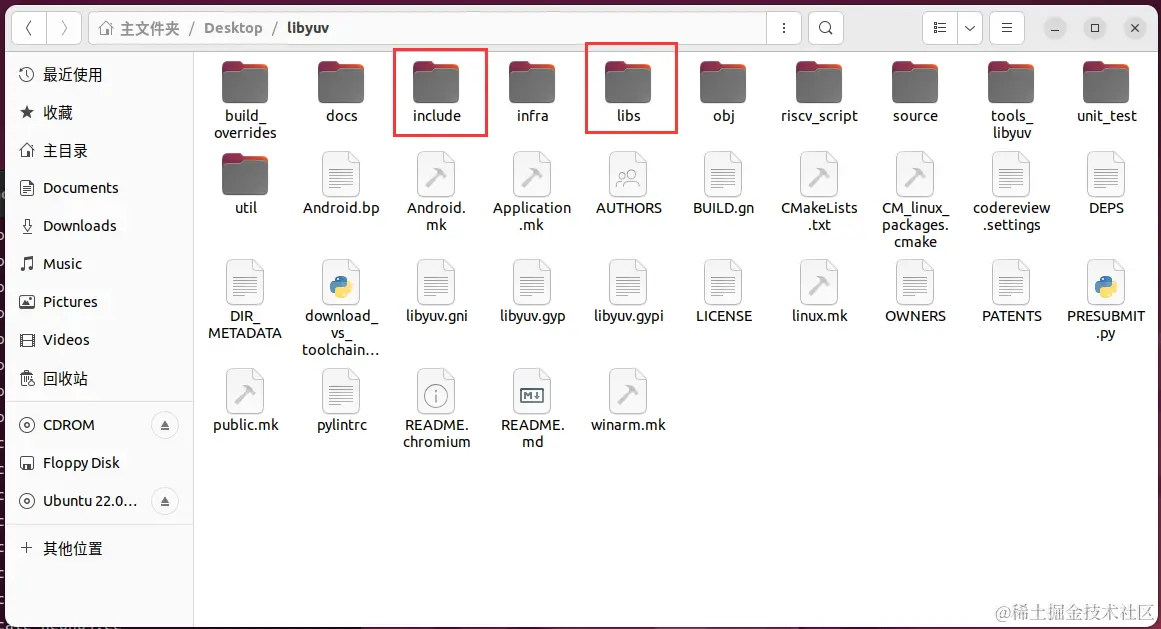Select the infra folder
The width and height of the screenshot is (1161, 629).
(532, 92)
